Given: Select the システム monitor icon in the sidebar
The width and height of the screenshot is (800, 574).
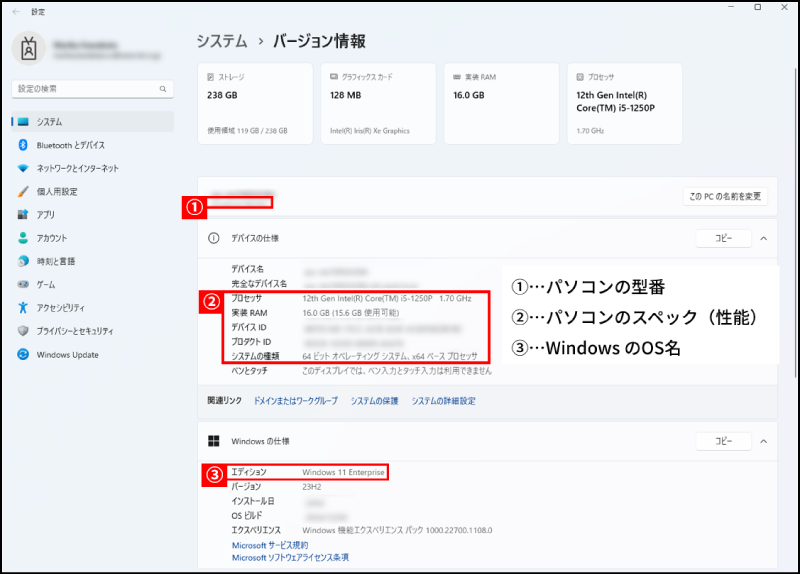Looking at the screenshot, I should click(x=23, y=122).
